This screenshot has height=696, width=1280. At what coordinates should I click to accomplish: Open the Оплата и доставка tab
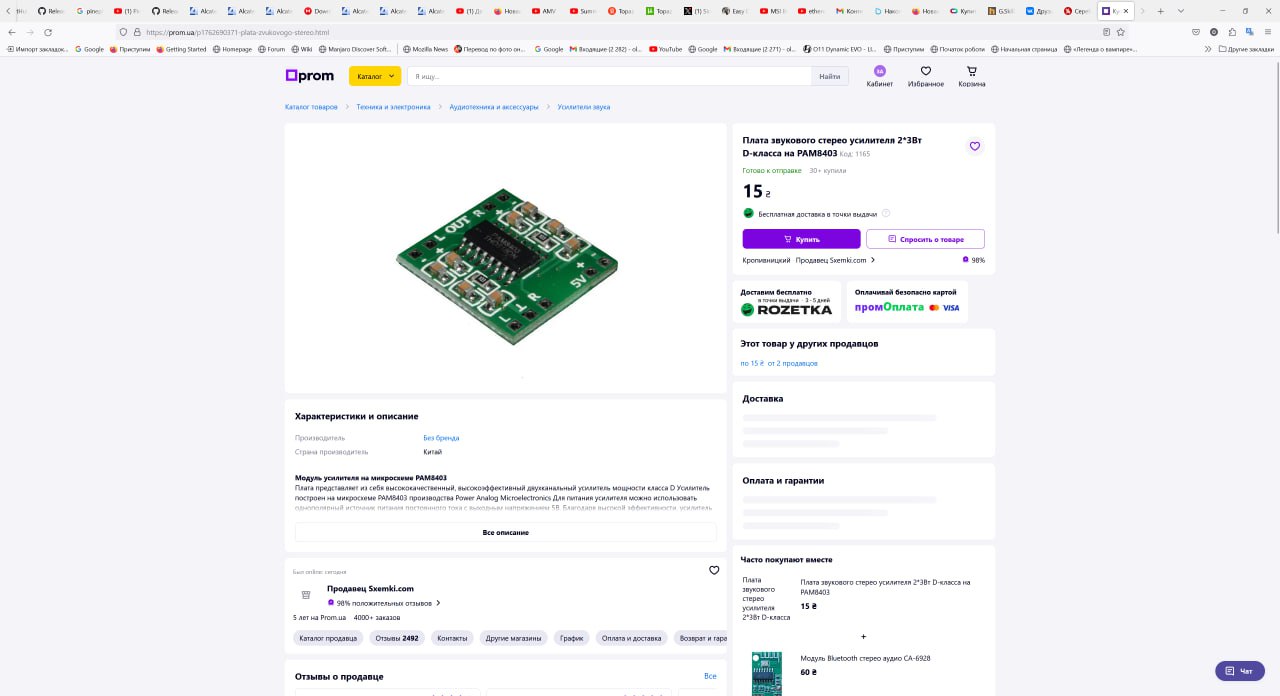tap(632, 638)
